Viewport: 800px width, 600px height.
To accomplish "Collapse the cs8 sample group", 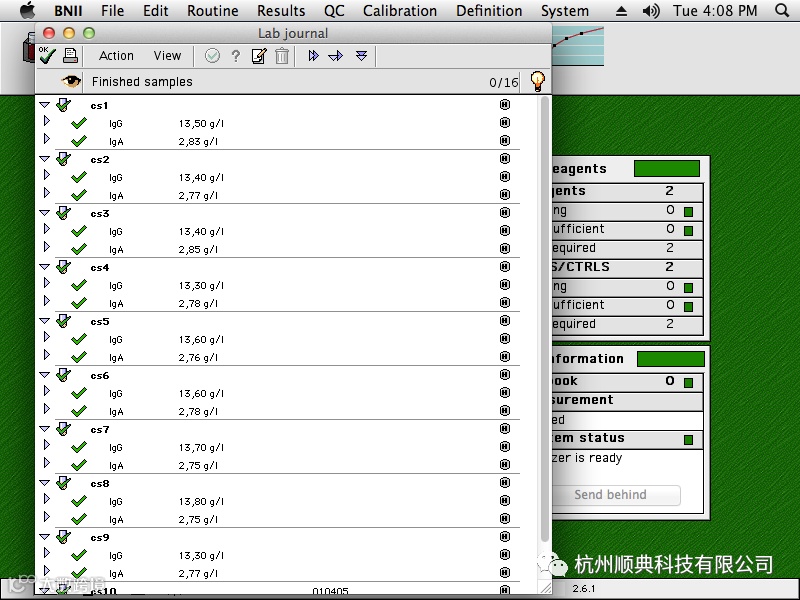I will 45,483.
